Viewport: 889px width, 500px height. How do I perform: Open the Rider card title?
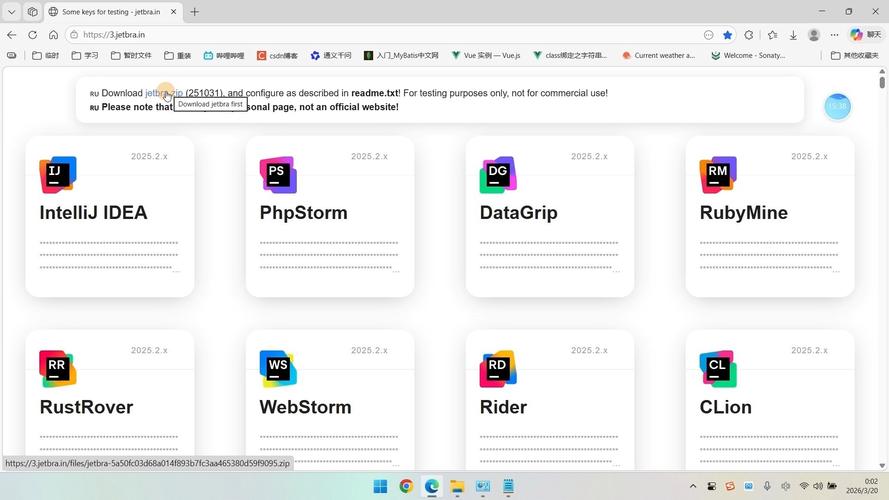(503, 407)
